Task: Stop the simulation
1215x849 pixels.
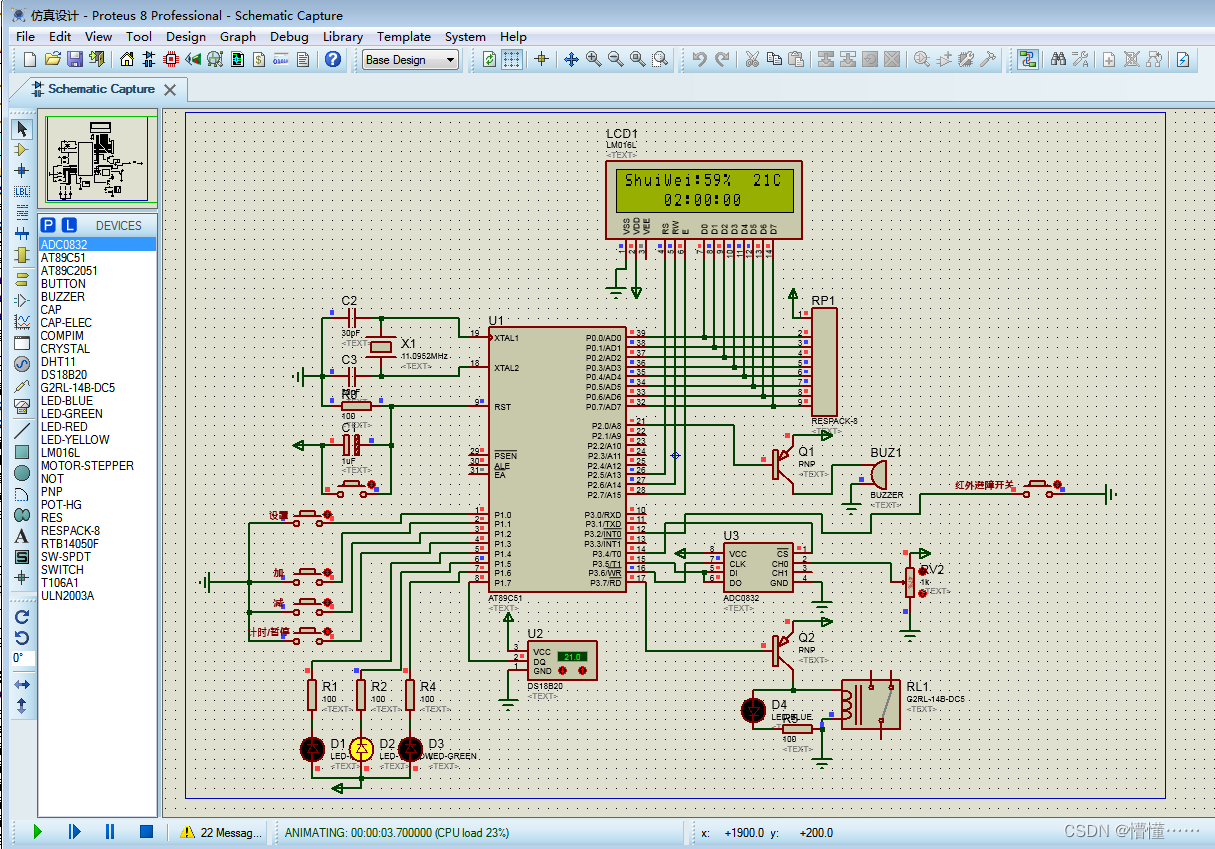Action: click(x=146, y=831)
